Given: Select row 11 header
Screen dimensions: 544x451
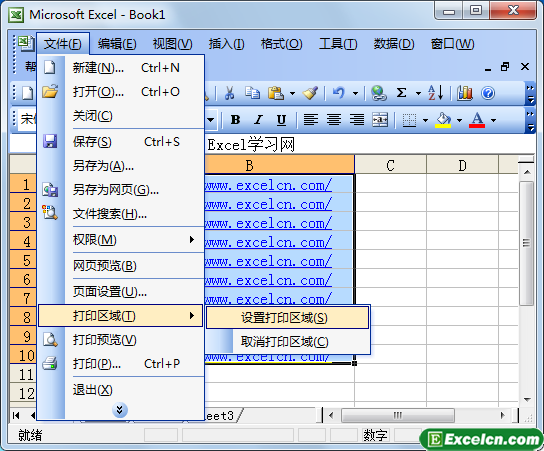Looking at the screenshot, I should click(x=23, y=374).
